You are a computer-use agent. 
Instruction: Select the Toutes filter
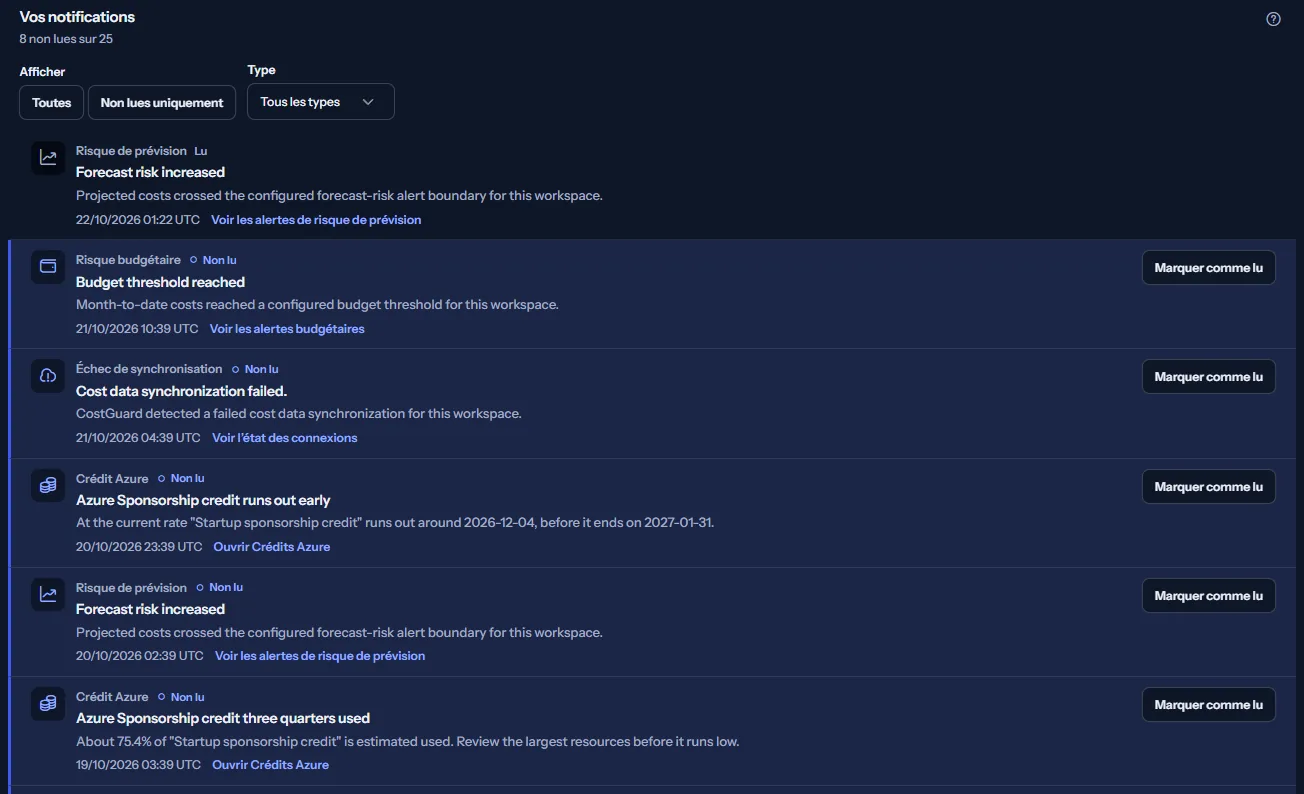[52, 102]
